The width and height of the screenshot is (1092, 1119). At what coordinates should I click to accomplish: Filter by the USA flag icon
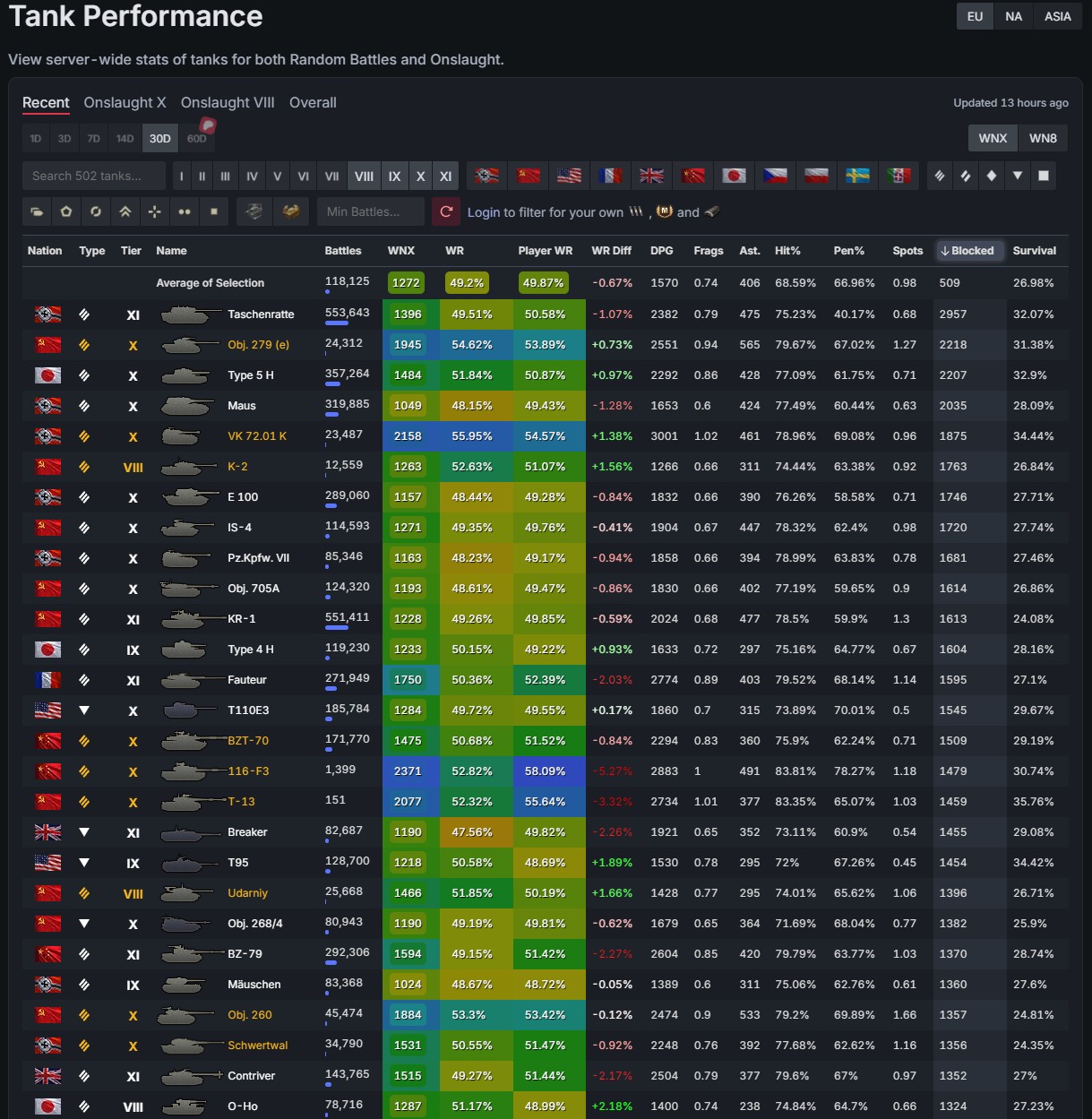tap(569, 176)
